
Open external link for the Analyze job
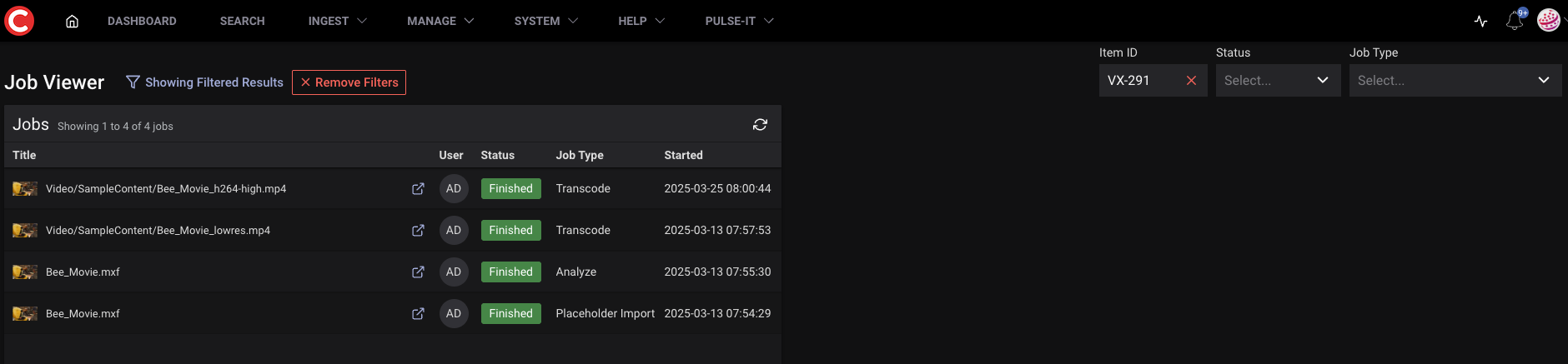[418, 272]
